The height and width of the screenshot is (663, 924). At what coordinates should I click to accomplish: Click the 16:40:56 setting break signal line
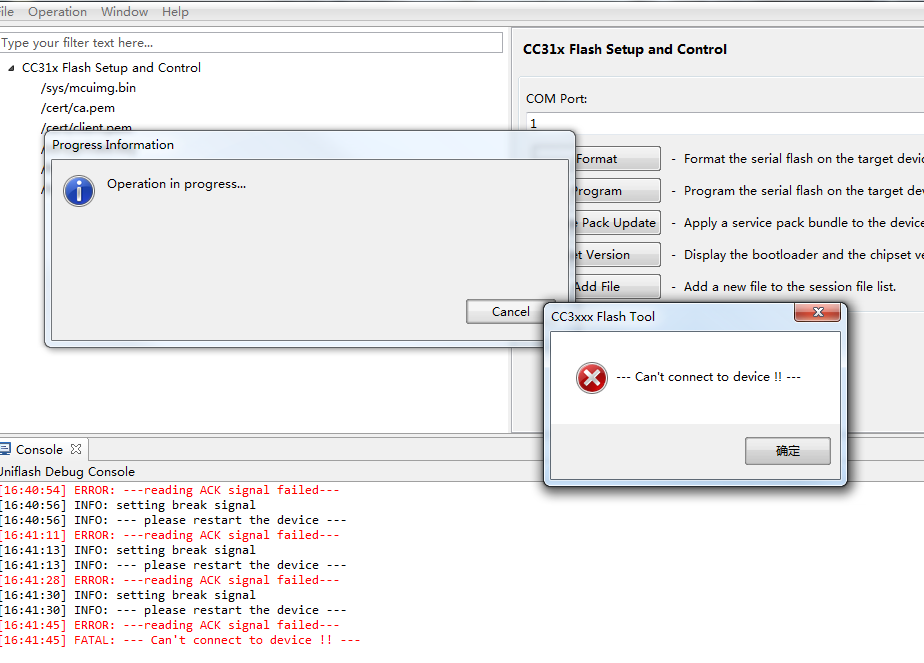[128, 505]
